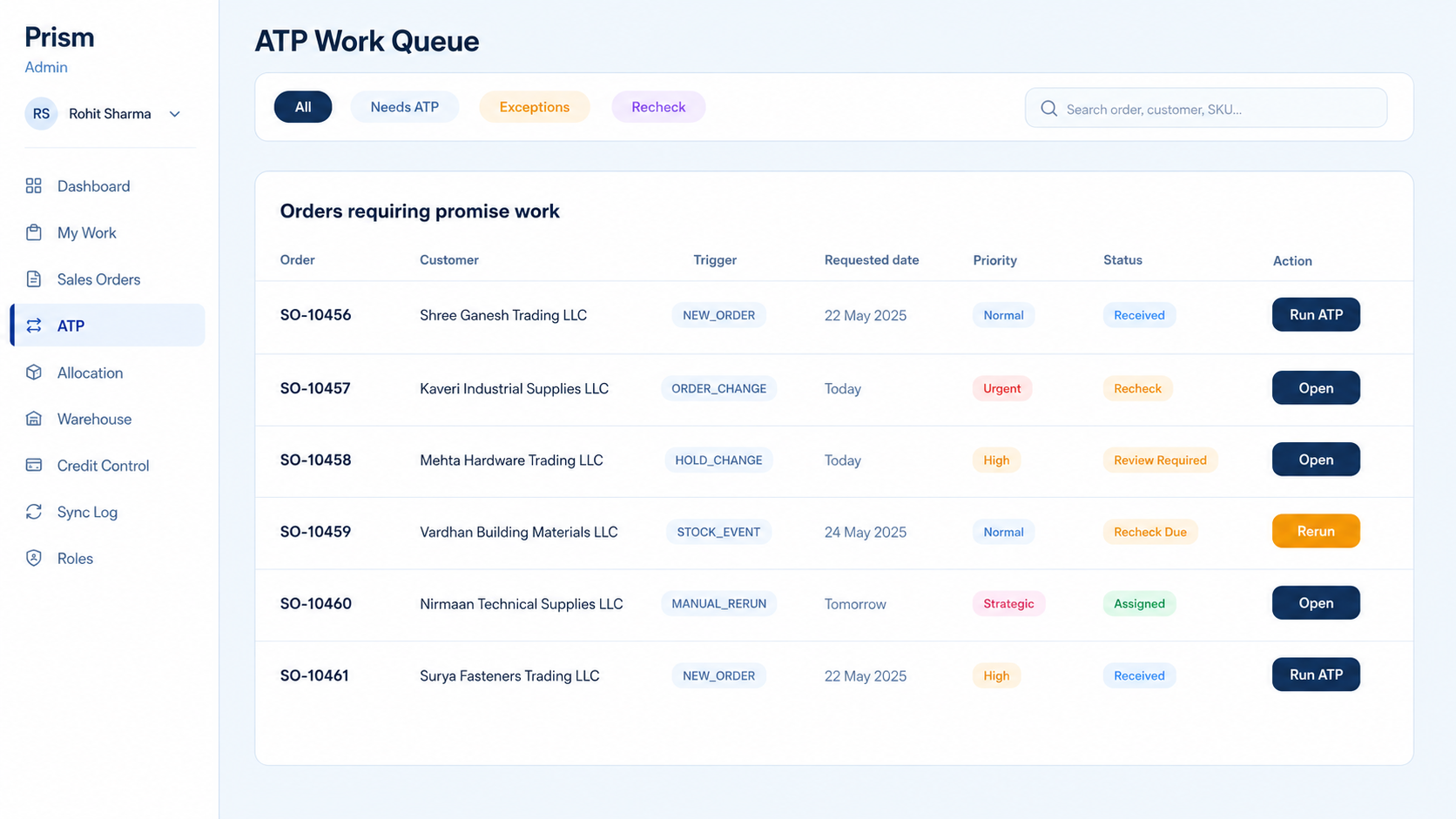This screenshot has height=819, width=1456.
Task: Expand the Rohit Sharma account chevron
Action: point(174,114)
